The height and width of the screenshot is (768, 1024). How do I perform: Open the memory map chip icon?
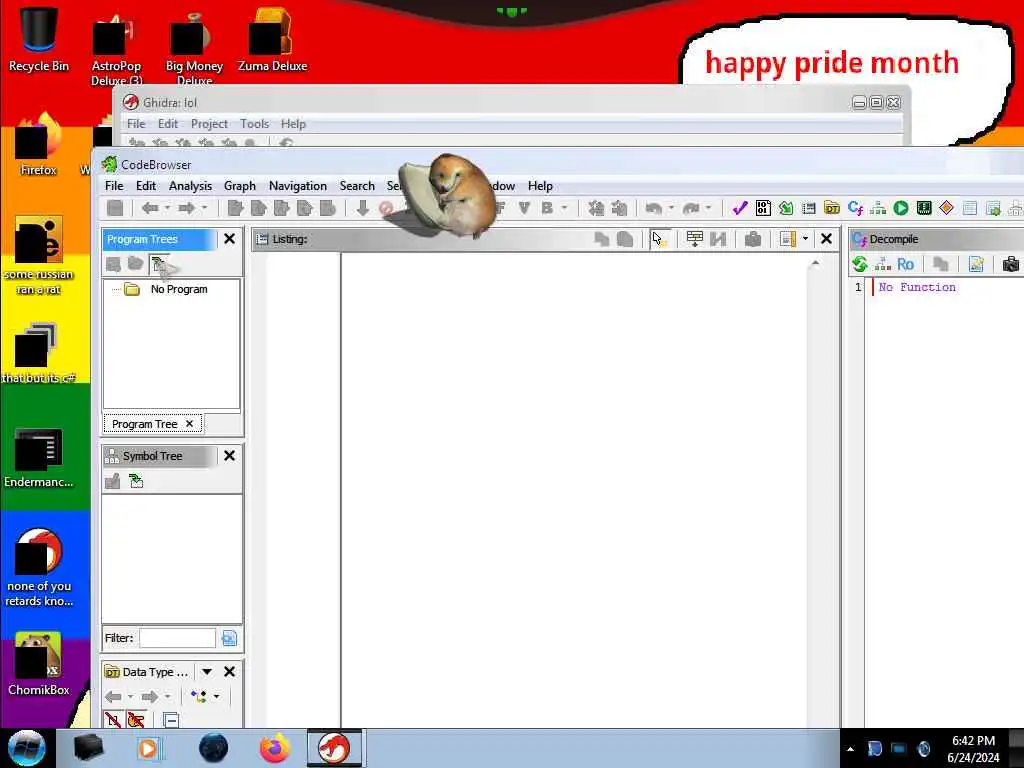tap(923, 208)
